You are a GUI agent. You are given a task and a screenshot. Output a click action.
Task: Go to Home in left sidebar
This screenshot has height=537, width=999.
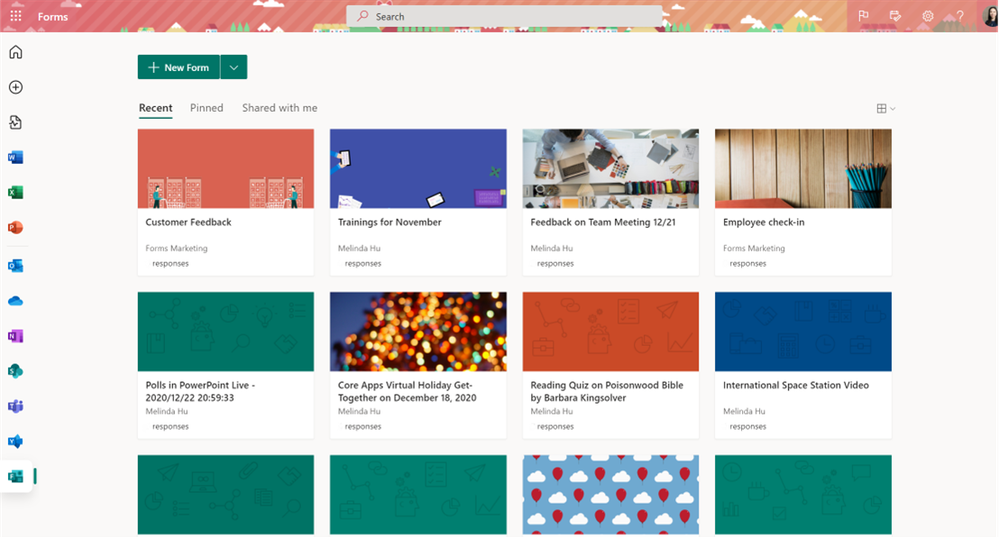(16, 52)
